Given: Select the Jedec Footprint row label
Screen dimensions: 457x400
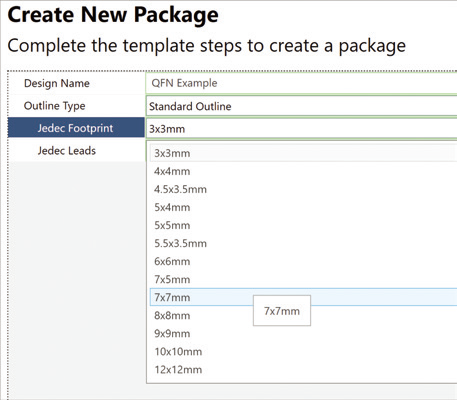Looking at the screenshot, I should (75, 128).
